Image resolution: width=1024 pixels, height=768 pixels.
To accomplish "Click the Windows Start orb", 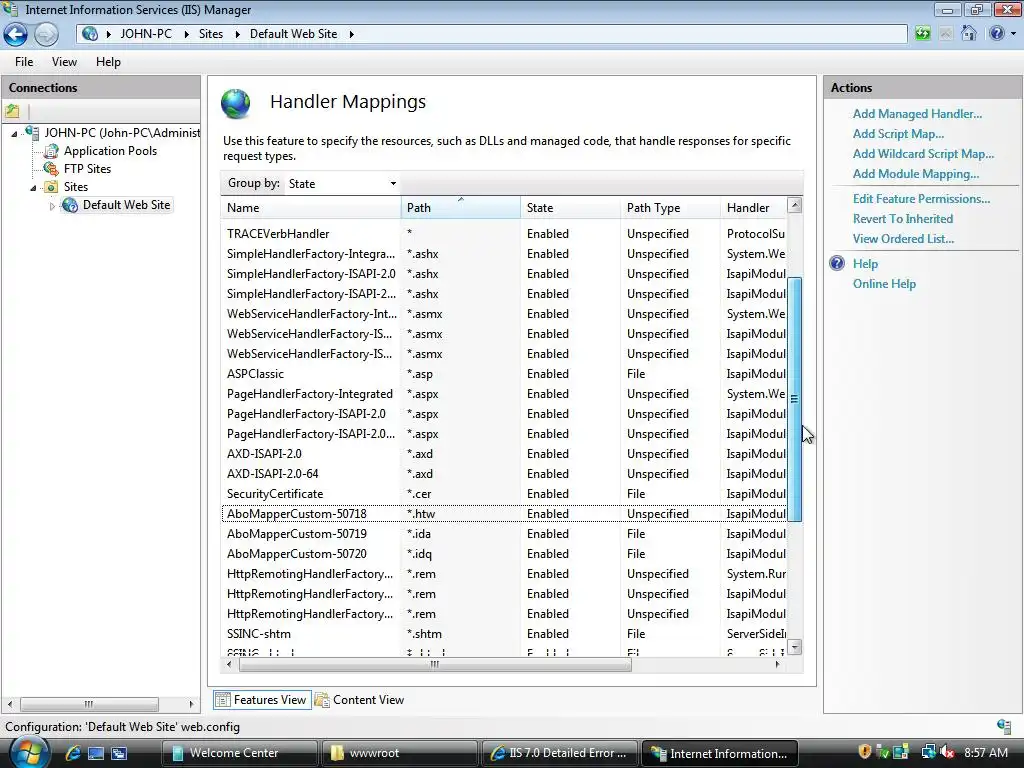I will [29, 752].
